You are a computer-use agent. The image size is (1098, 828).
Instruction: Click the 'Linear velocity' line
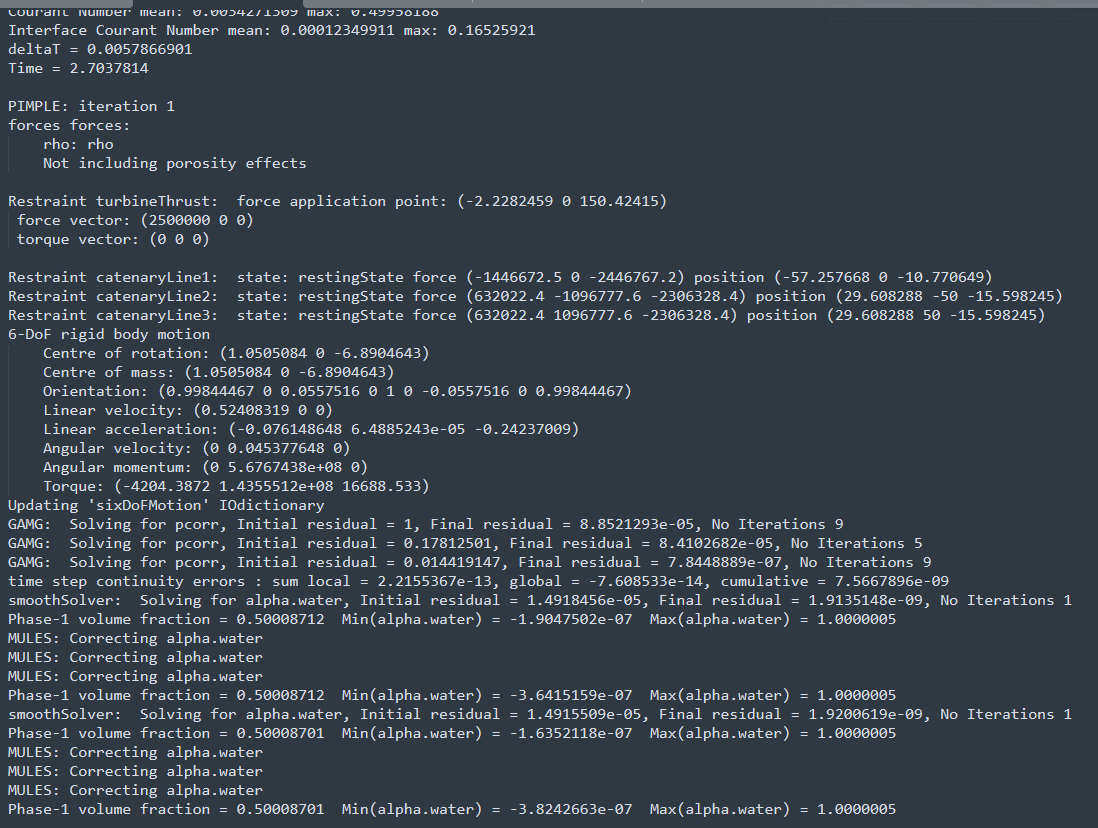[x=188, y=410]
